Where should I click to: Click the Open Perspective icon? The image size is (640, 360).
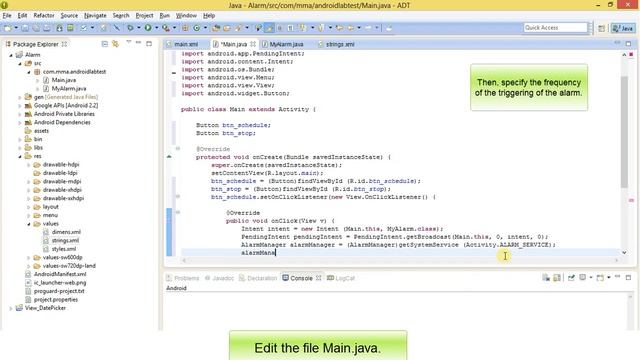pos(601,28)
